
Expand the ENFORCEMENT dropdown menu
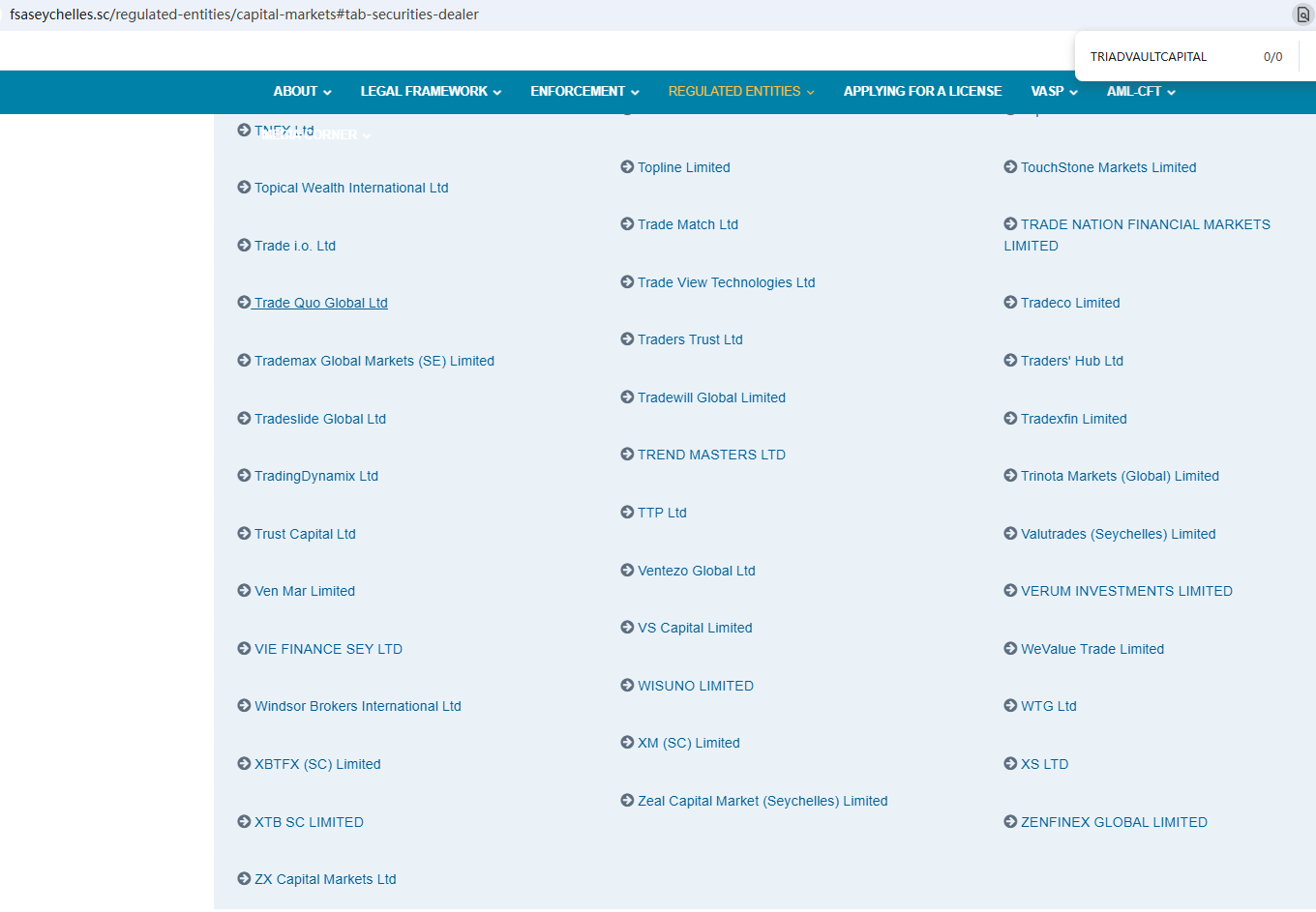pos(584,91)
